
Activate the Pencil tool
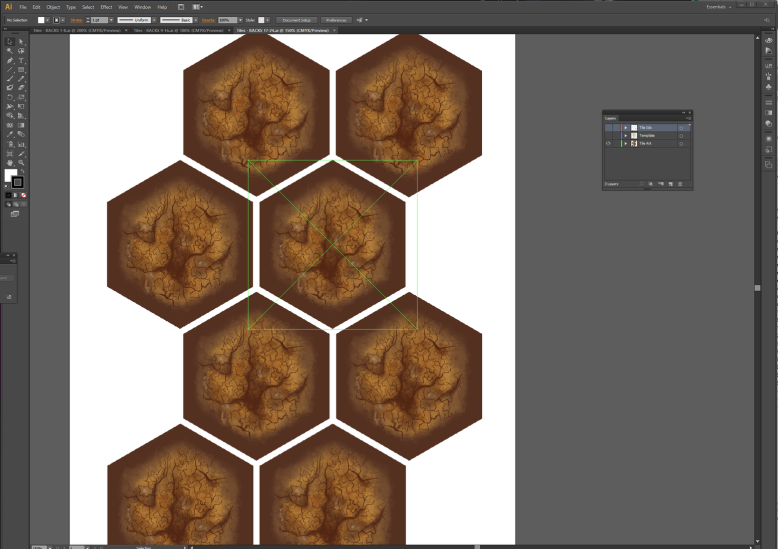(21, 79)
